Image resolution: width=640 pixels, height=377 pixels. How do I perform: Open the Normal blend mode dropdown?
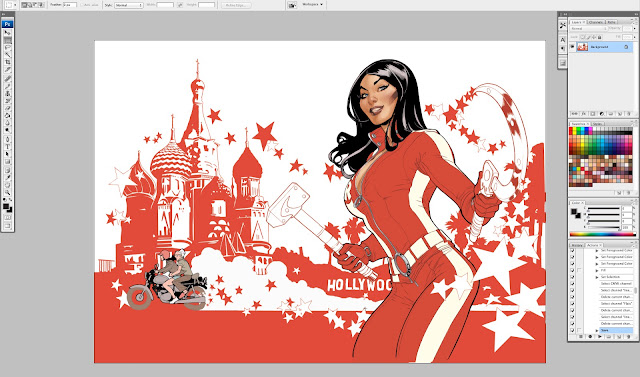pyautogui.click(x=589, y=28)
